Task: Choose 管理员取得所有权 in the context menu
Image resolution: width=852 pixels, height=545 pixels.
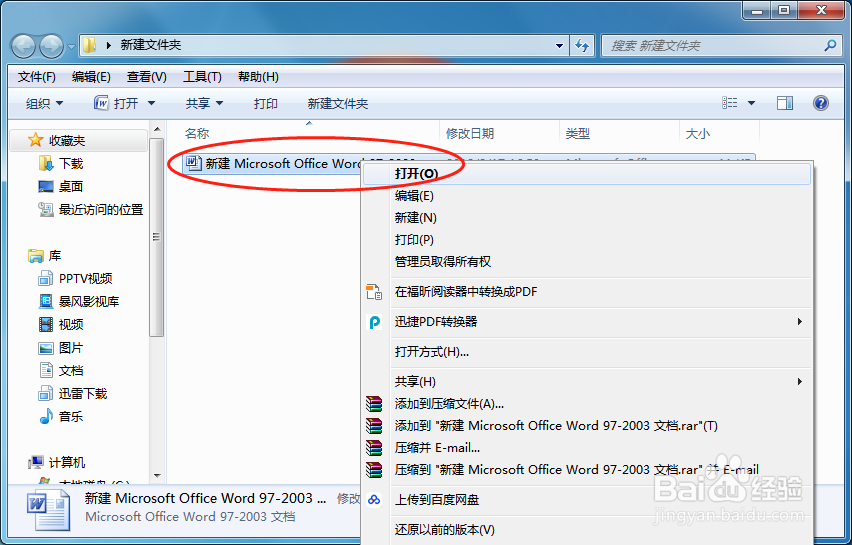Action: (587, 262)
